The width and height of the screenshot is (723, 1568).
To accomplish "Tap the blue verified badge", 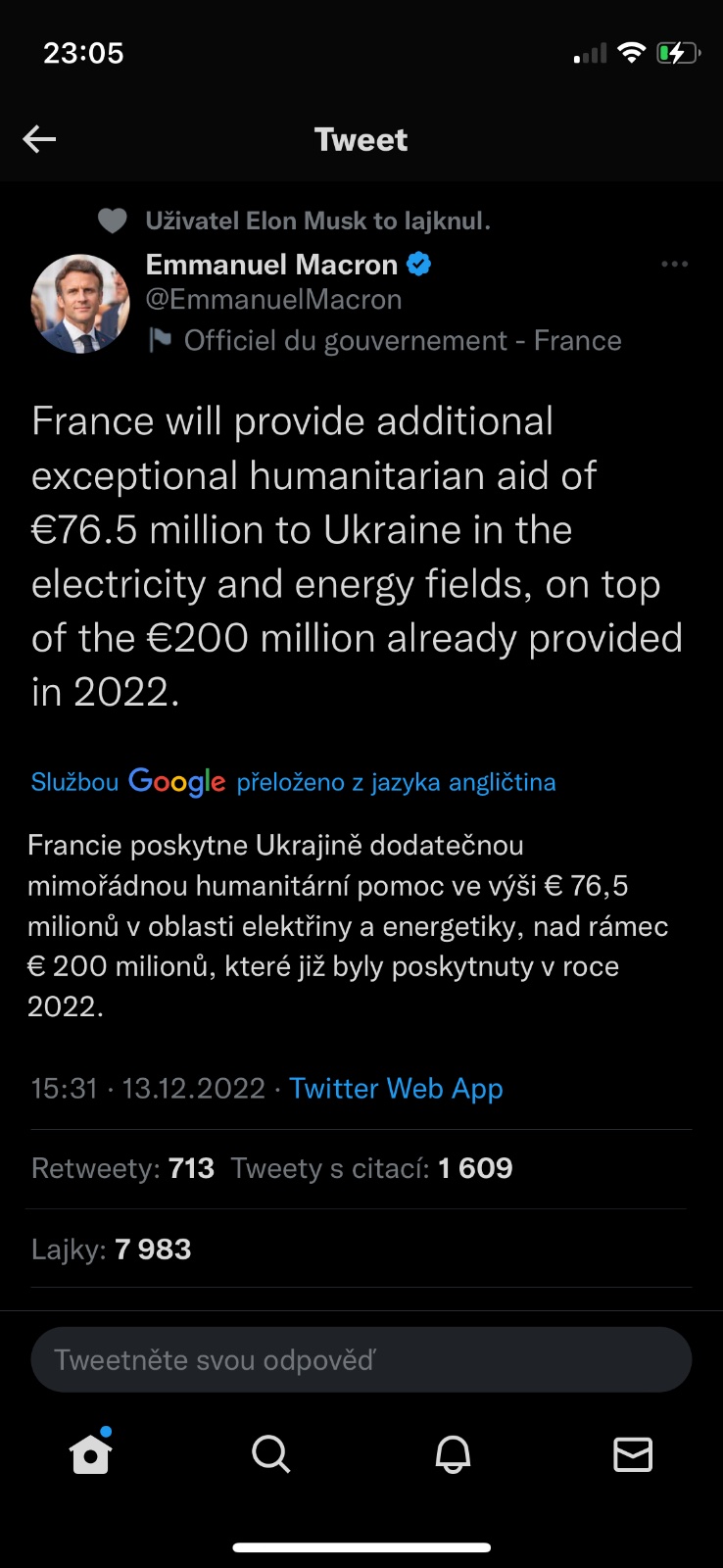I will pos(419,265).
